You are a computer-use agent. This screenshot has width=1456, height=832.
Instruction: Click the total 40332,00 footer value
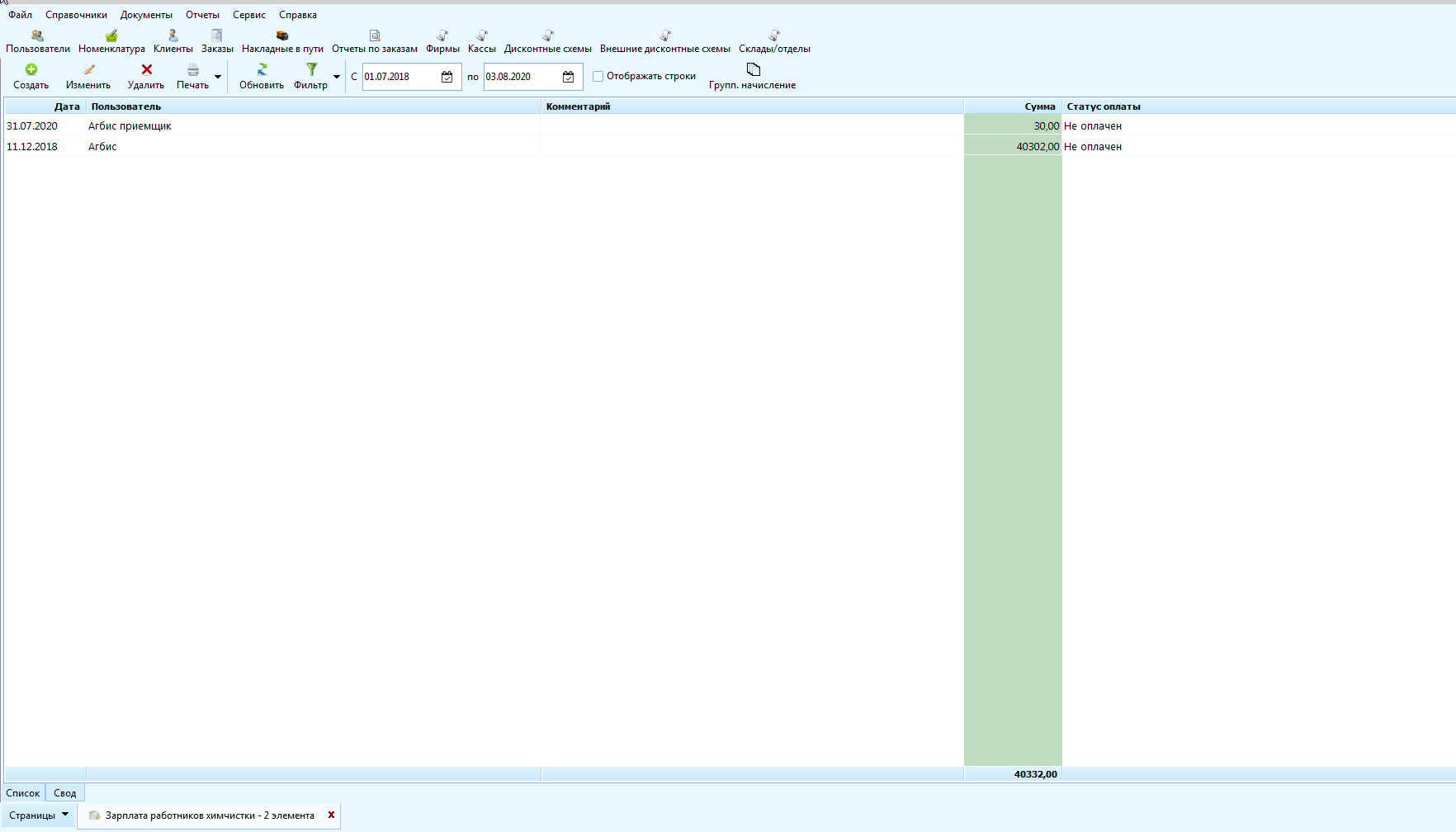(x=1035, y=774)
